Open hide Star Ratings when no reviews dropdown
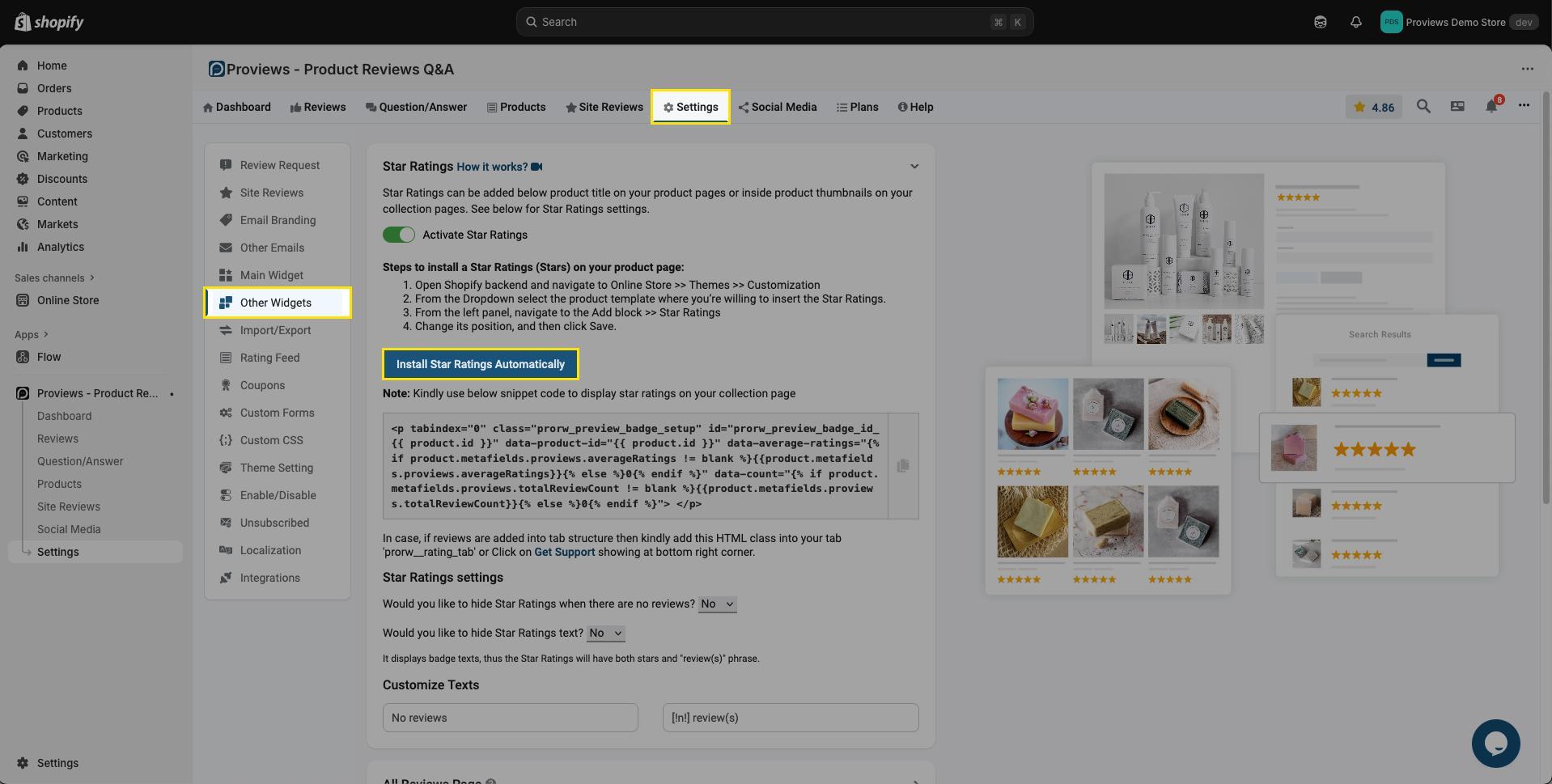This screenshot has height=784, width=1552. click(717, 604)
